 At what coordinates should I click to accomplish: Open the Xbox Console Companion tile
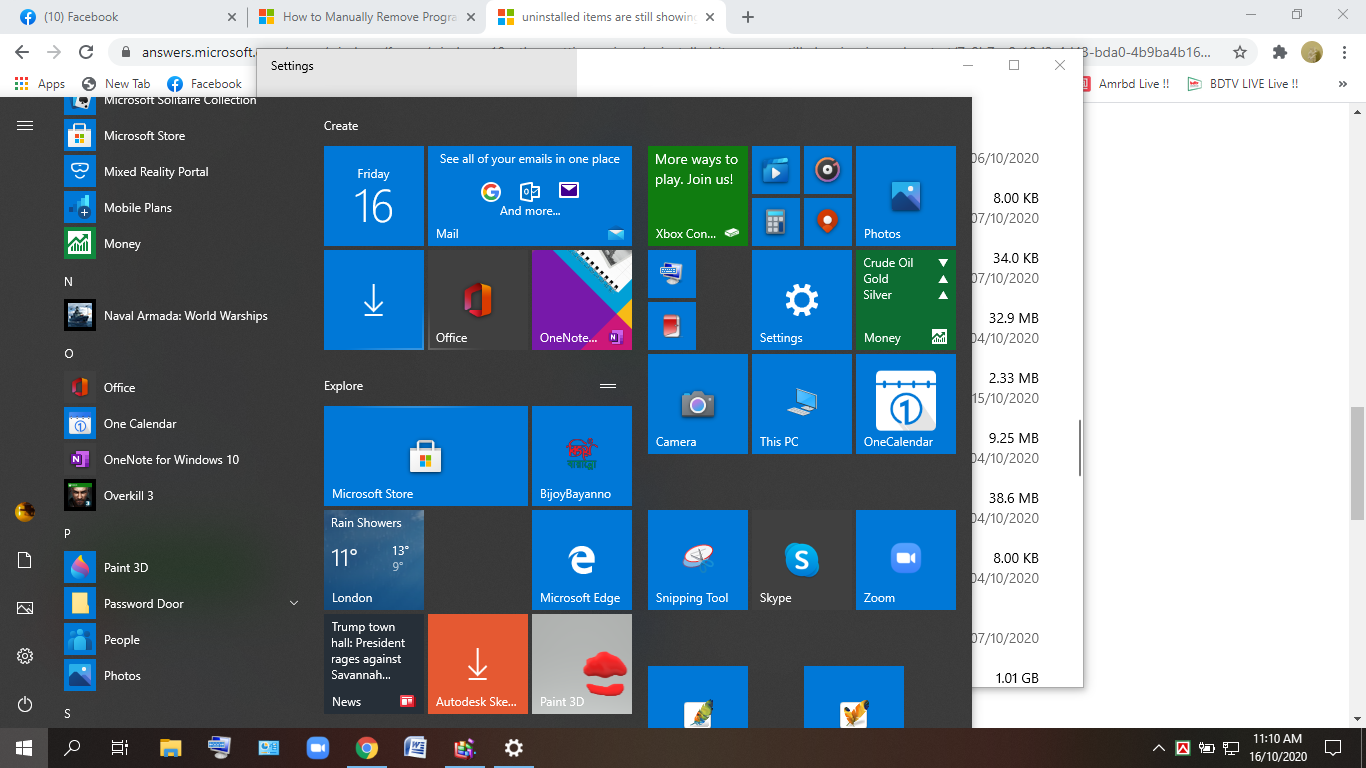click(x=697, y=196)
